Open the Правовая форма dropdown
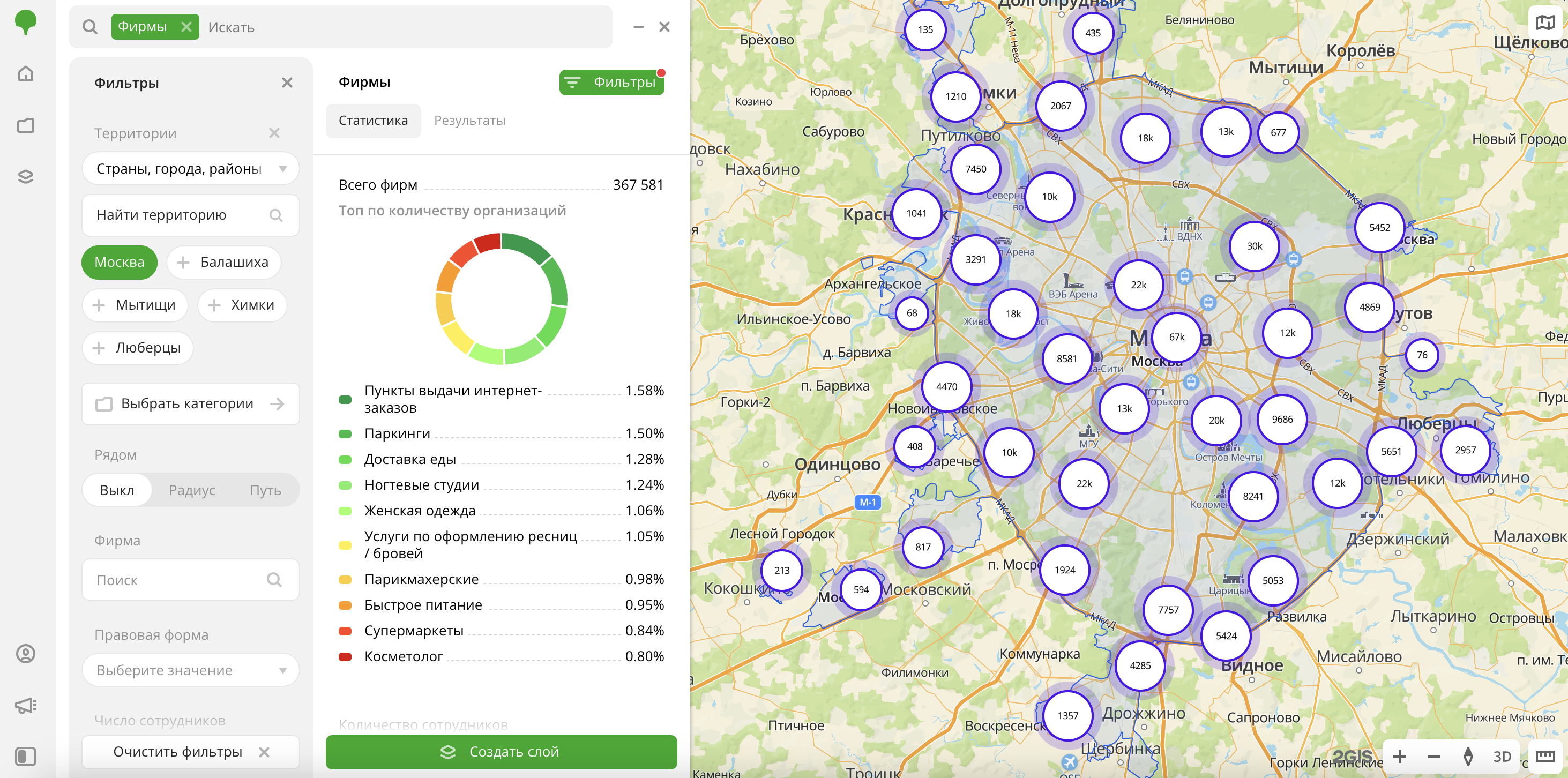 [191, 670]
